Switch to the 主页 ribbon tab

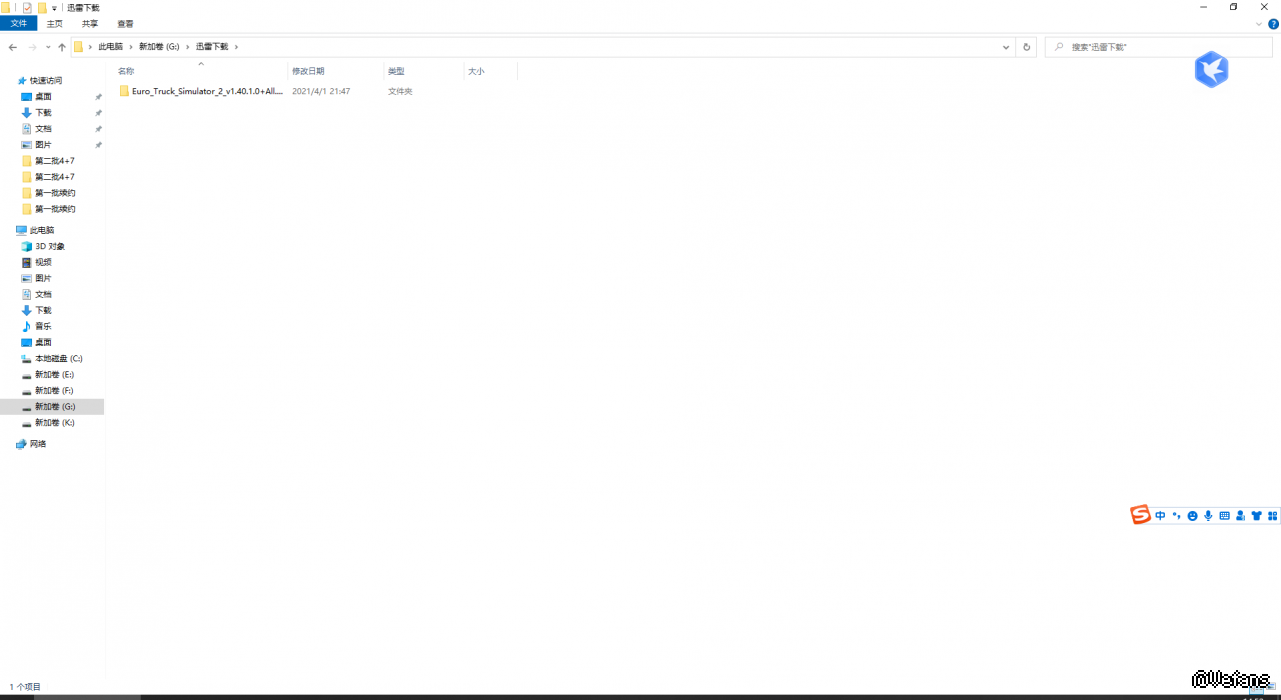tap(54, 23)
